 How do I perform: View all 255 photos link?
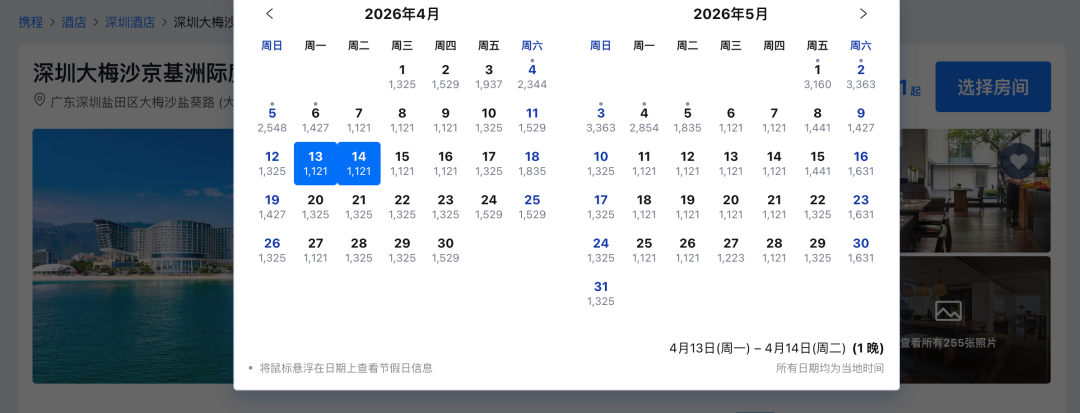click(948, 343)
